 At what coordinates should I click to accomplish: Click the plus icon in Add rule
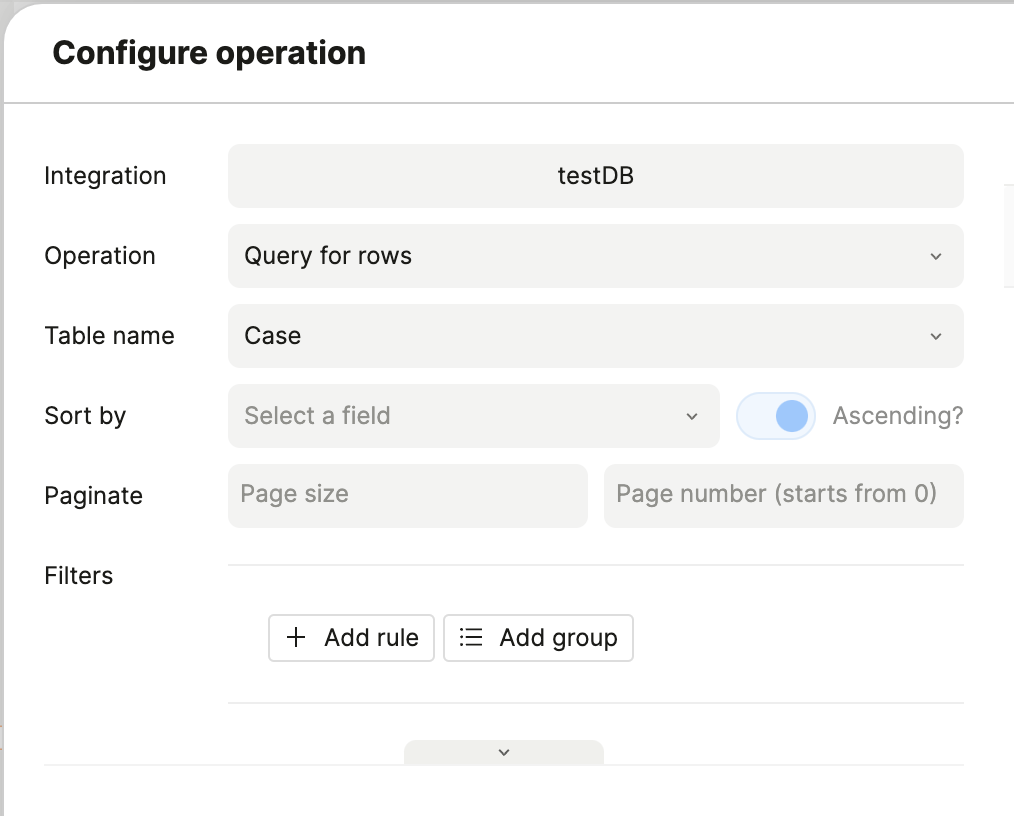tap(296, 638)
